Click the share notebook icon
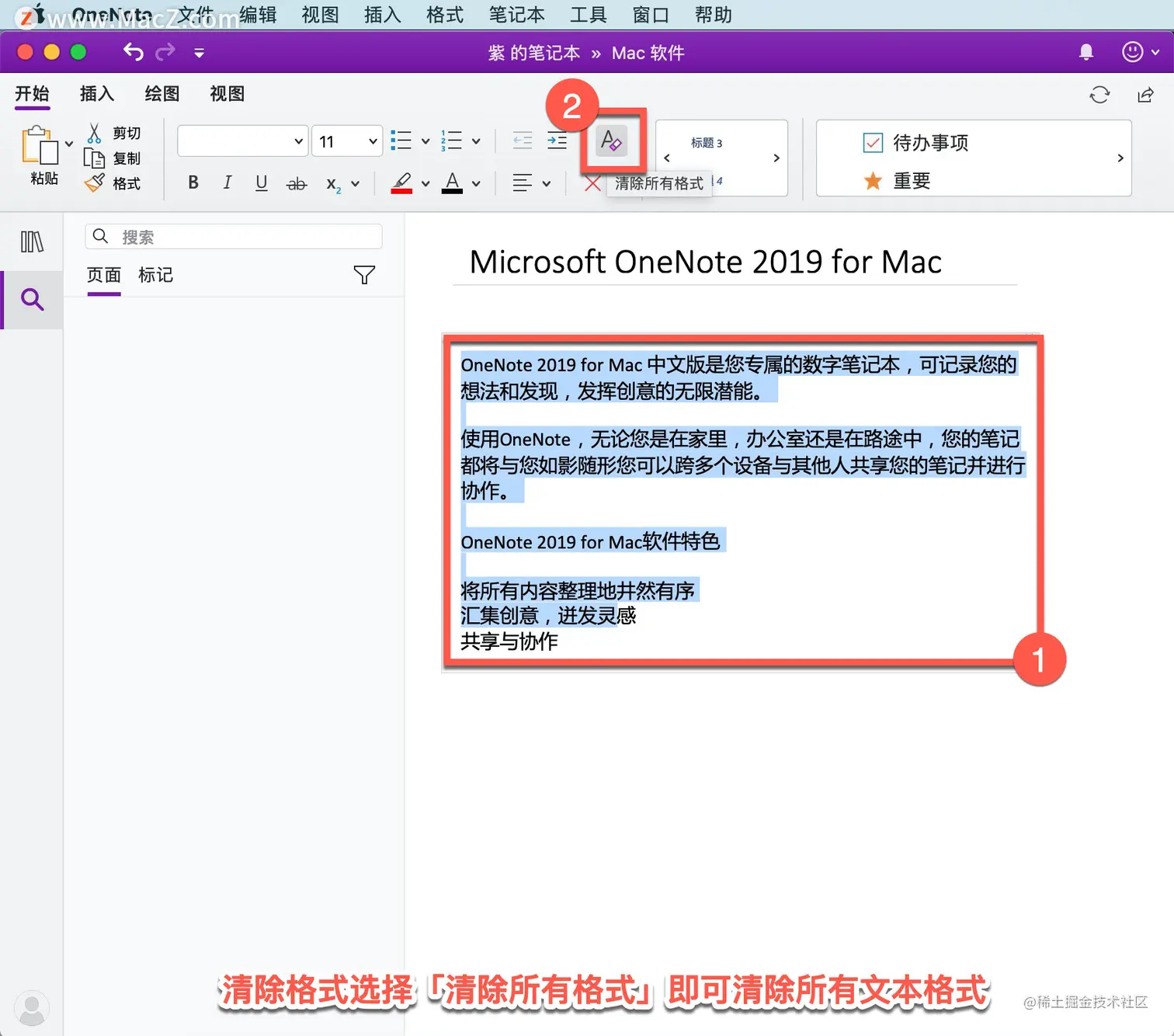The height and width of the screenshot is (1036, 1174). (x=1145, y=95)
